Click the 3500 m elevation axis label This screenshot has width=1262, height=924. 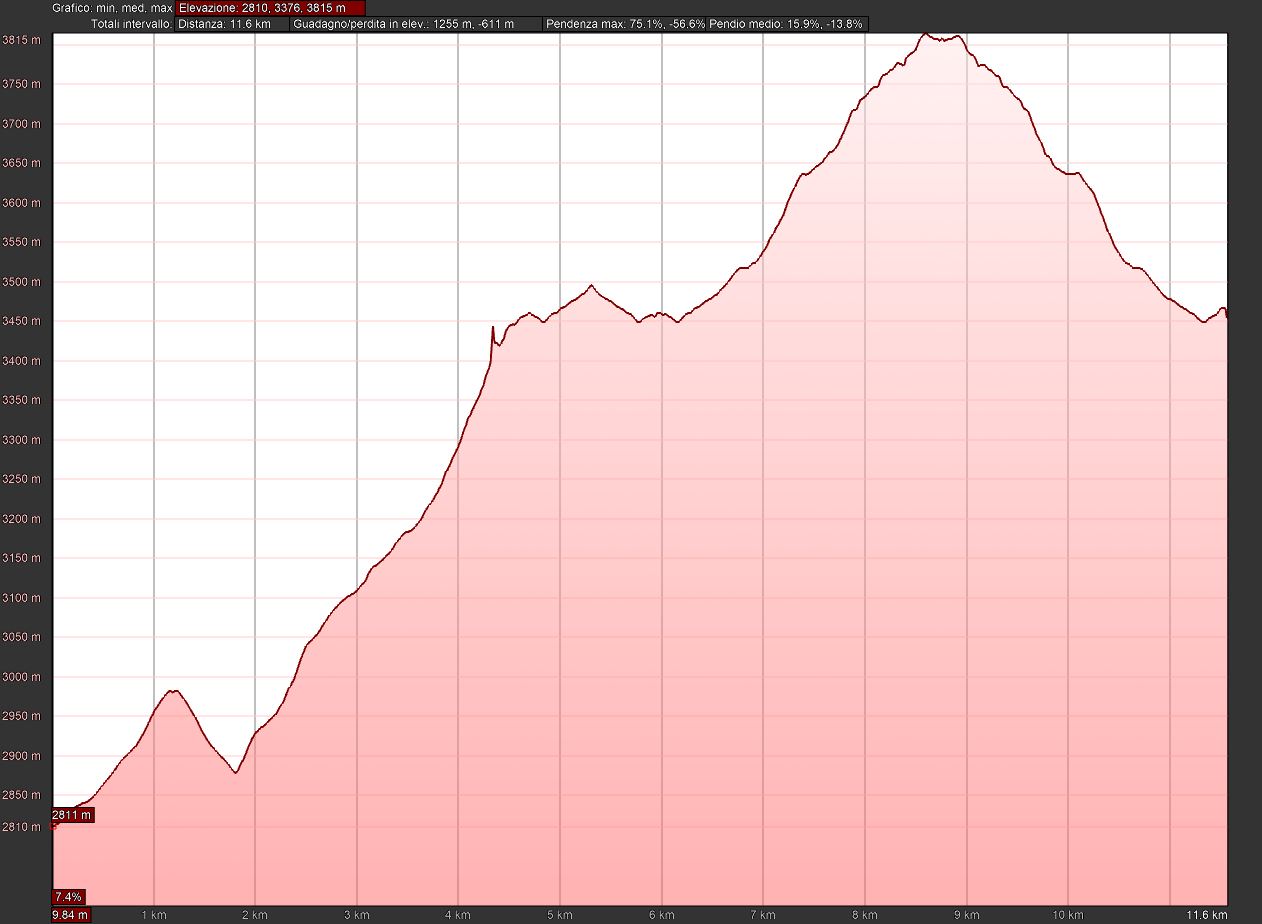point(21,282)
